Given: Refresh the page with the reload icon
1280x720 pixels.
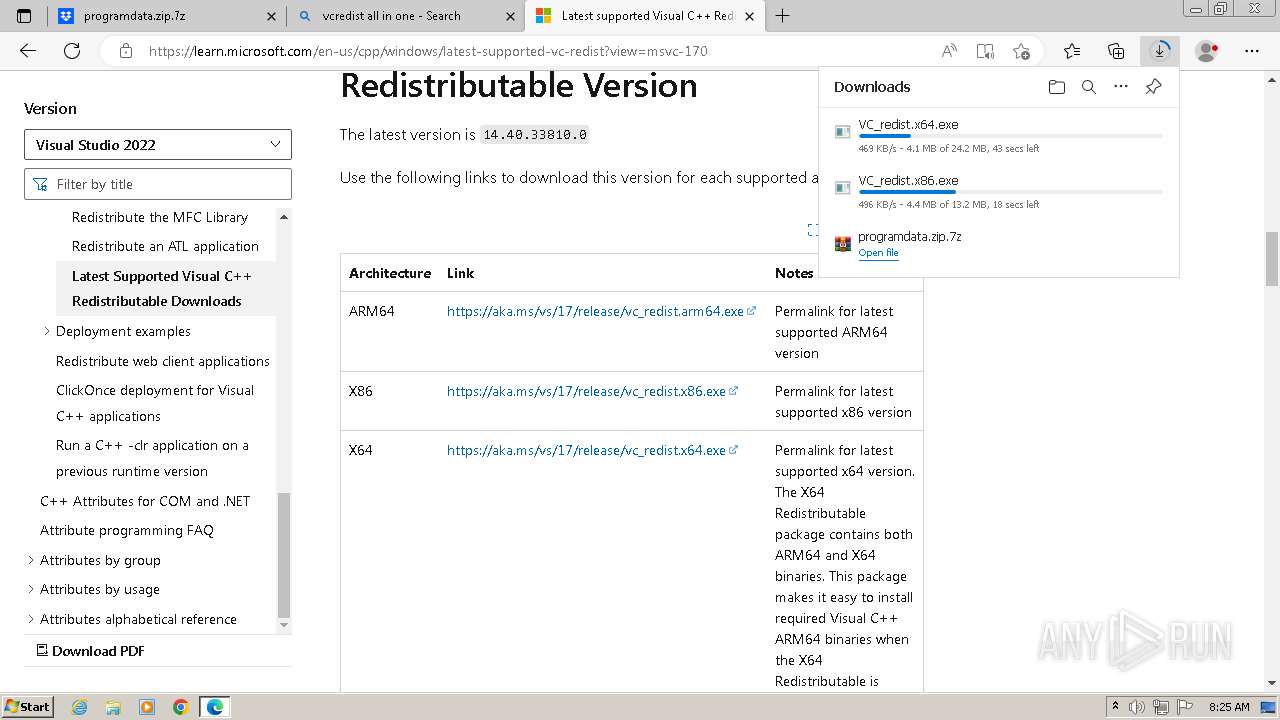Looking at the screenshot, I should 72,51.
